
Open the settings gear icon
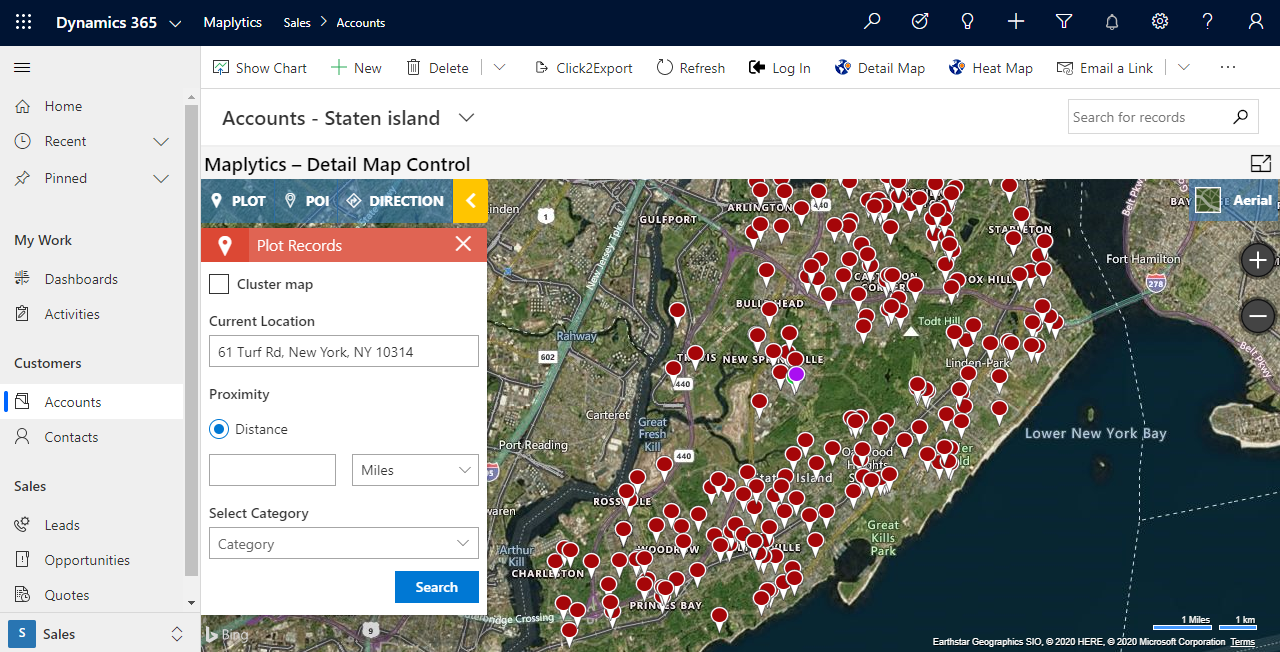pyautogui.click(x=1160, y=22)
